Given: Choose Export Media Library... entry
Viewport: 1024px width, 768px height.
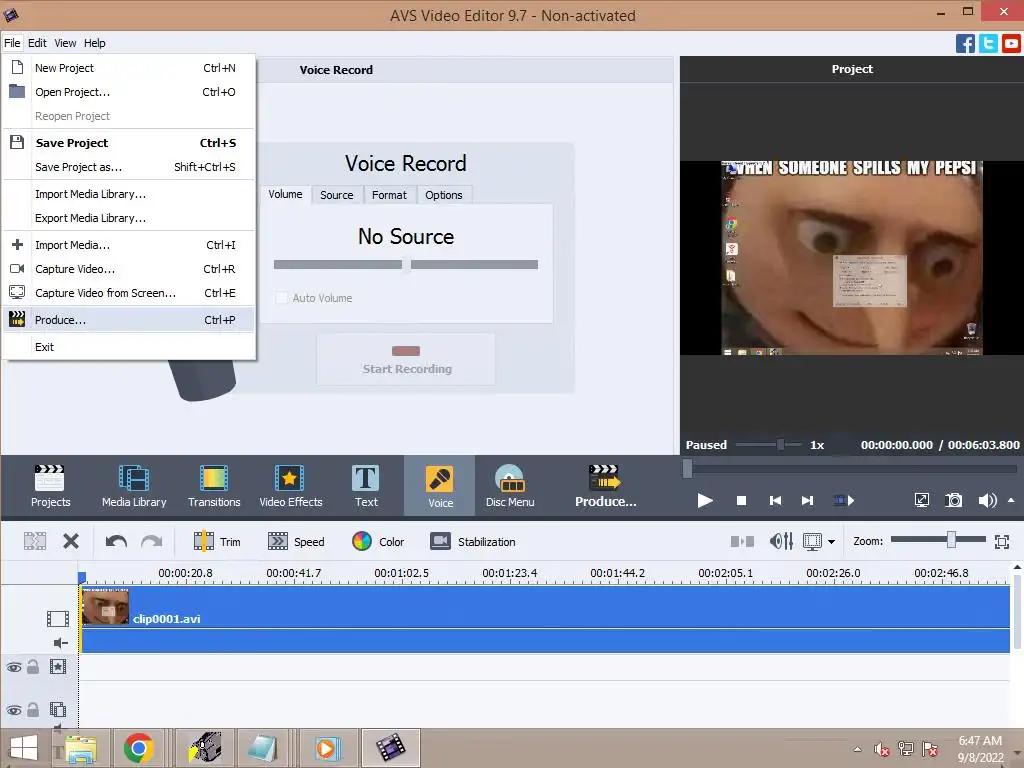Looking at the screenshot, I should pos(129,218).
